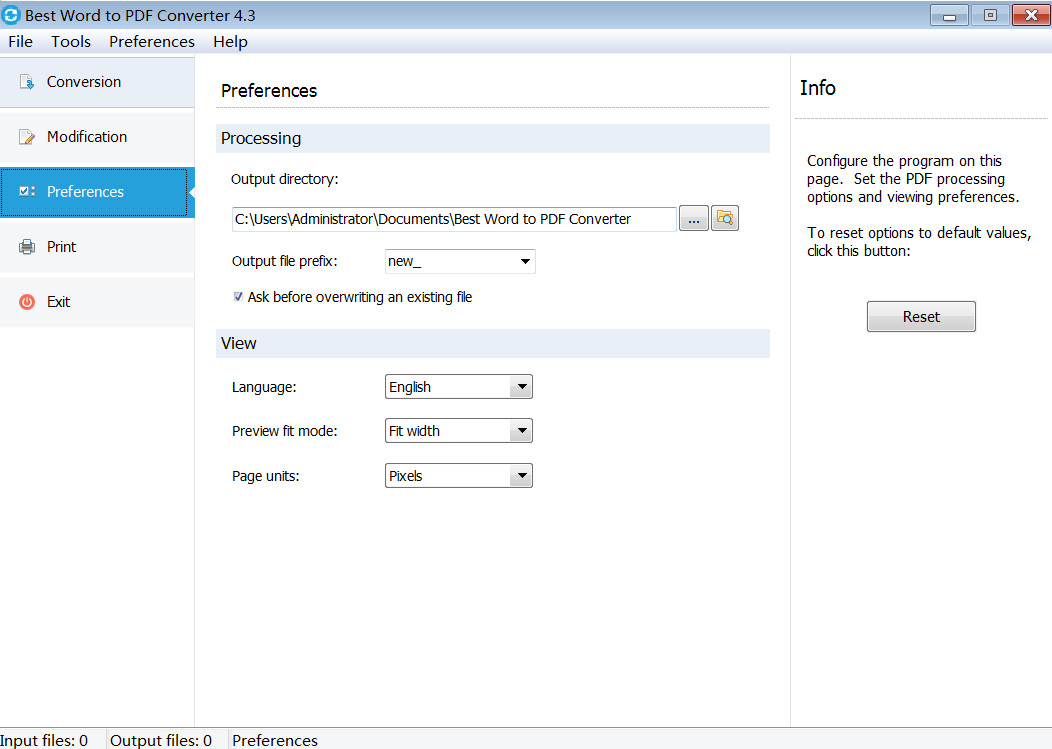Open the Preview fit mode dropdown
Image resolution: width=1052 pixels, height=749 pixels.
pyautogui.click(x=459, y=431)
